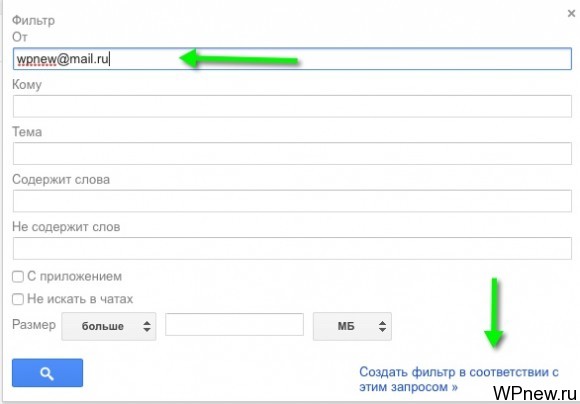580x404 pixels.
Task: Click the Размер value input box
Action: click(235, 324)
